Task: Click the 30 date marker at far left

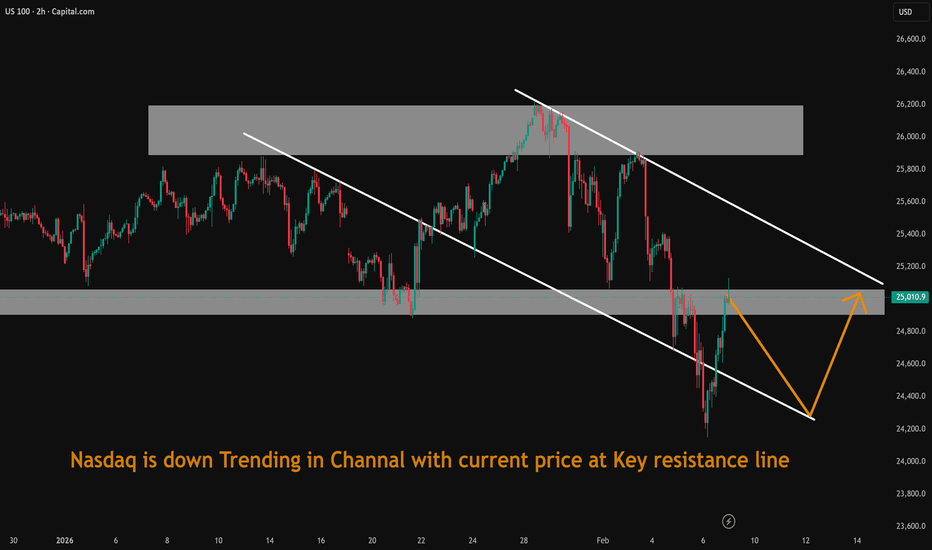Action: pyautogui.click(x=11, y=541)
